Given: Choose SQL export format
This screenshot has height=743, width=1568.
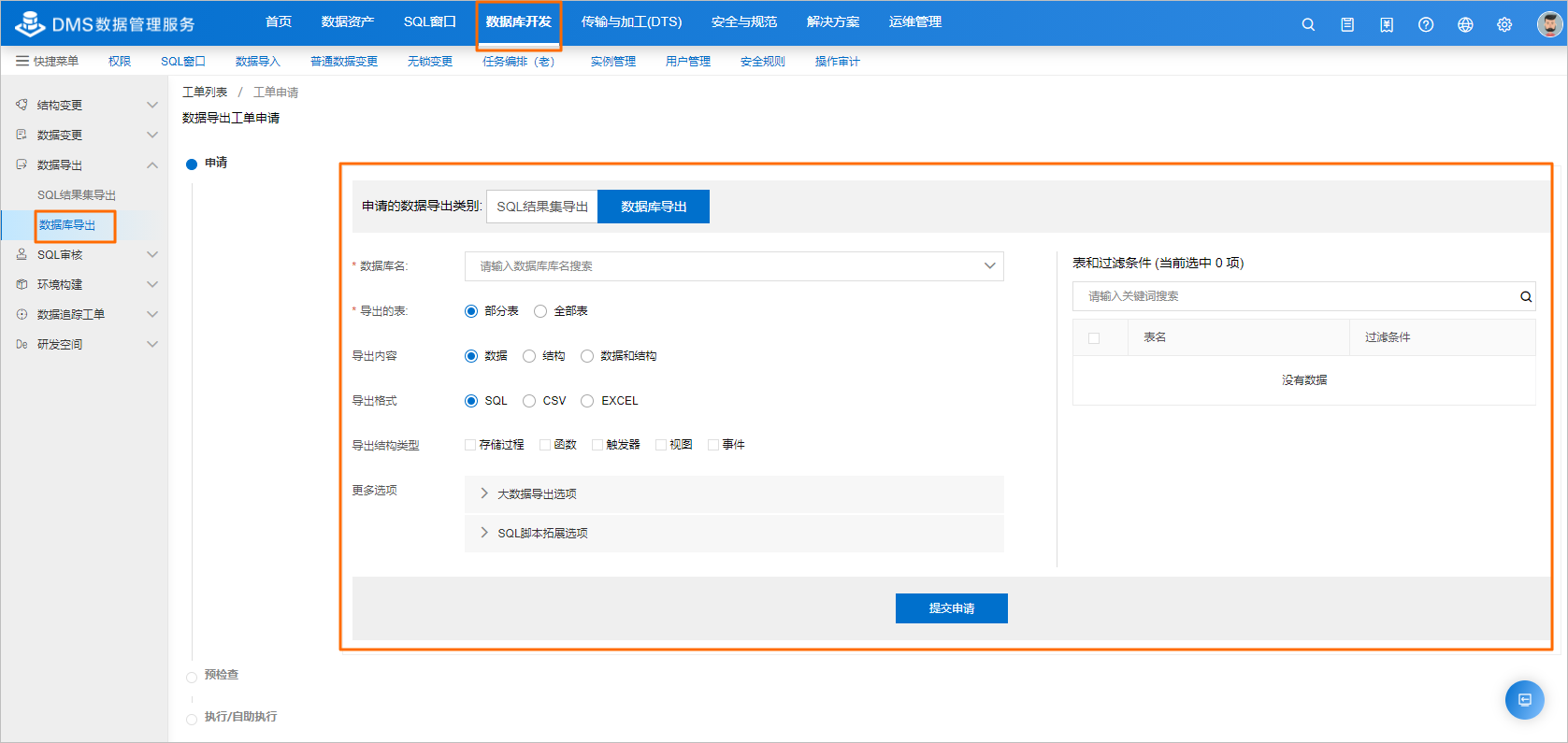Looking at the screenshot, I should [x=471, y=401].
